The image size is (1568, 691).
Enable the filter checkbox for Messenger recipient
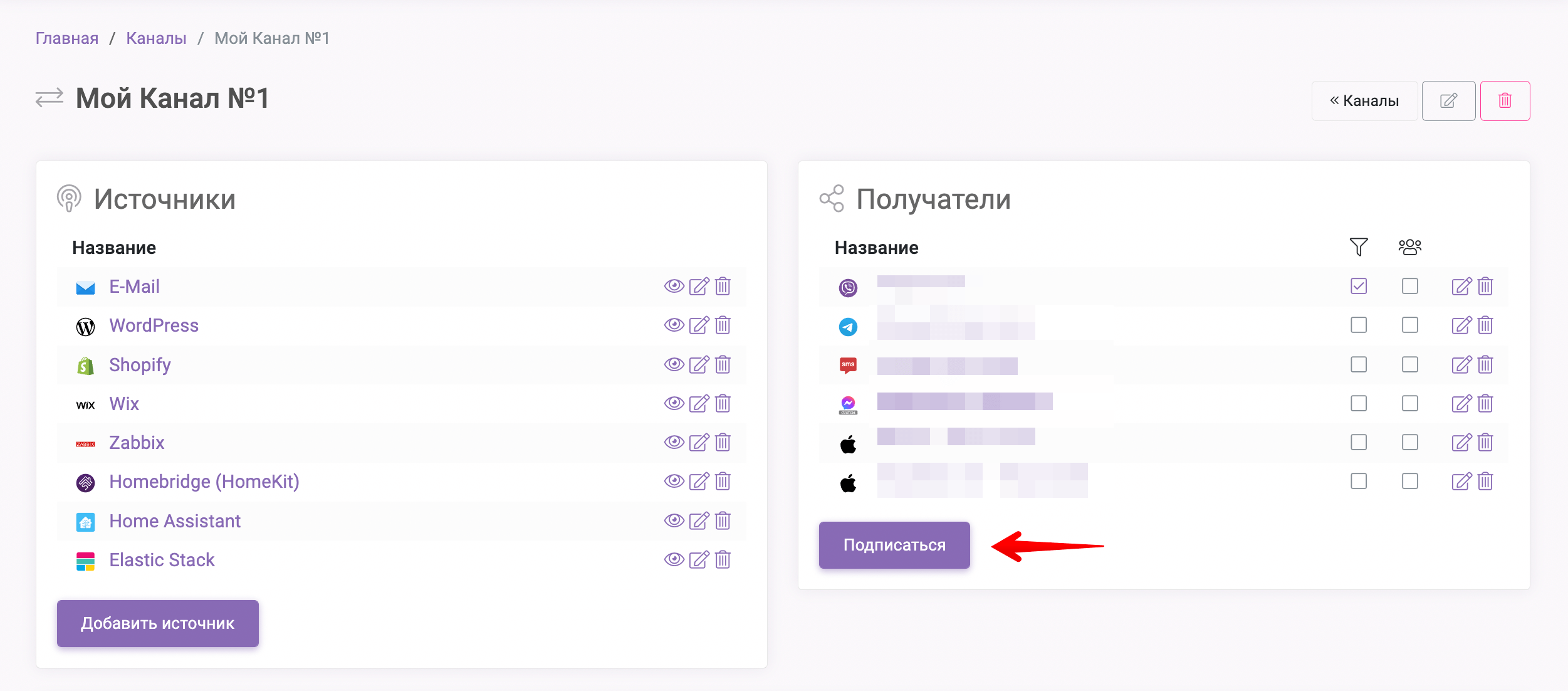click(x=1359, y=403)
